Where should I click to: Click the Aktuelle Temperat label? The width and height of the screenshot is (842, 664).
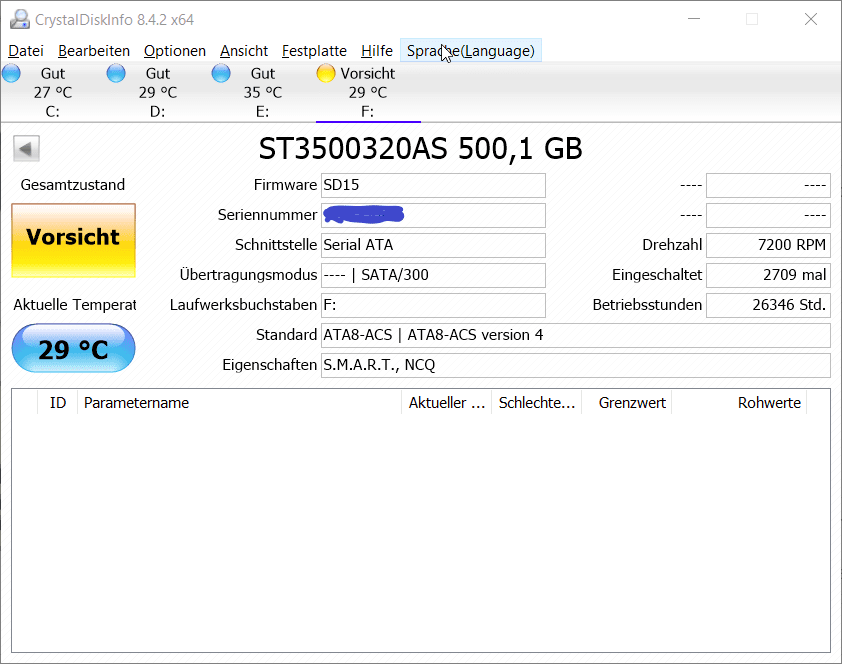point(75,305)
